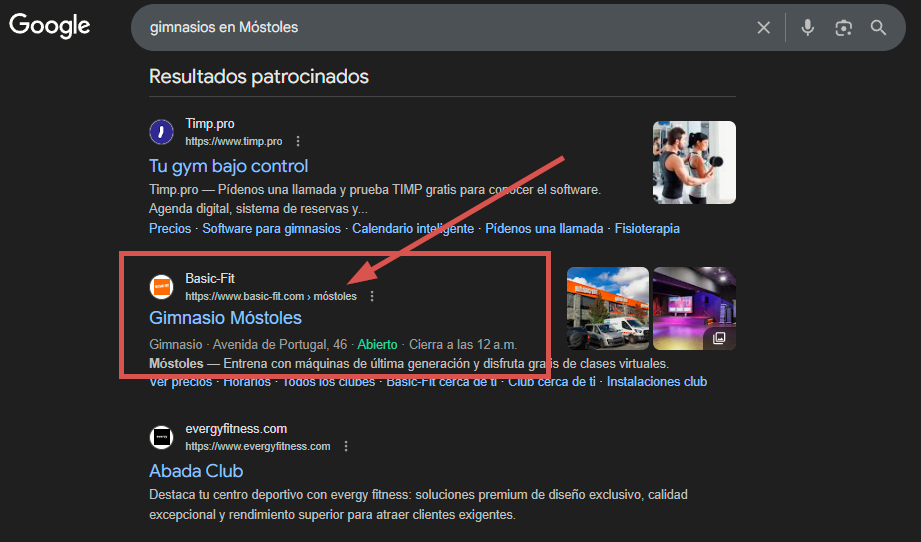Viewport: 921px width, 542px height.
Task: Click the Google logo
Action: point(49,26)
